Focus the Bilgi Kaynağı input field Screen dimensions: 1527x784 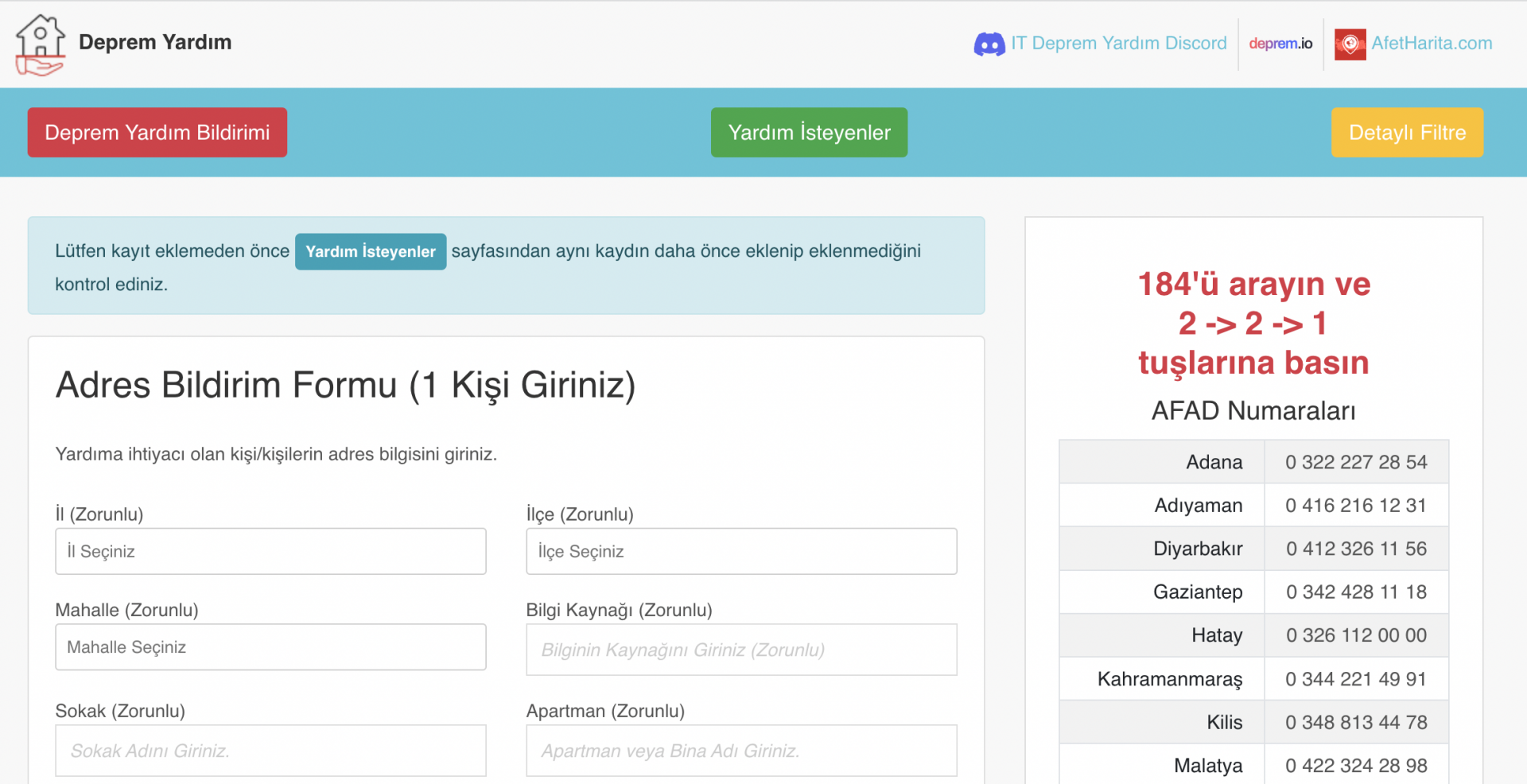point(741,650)
